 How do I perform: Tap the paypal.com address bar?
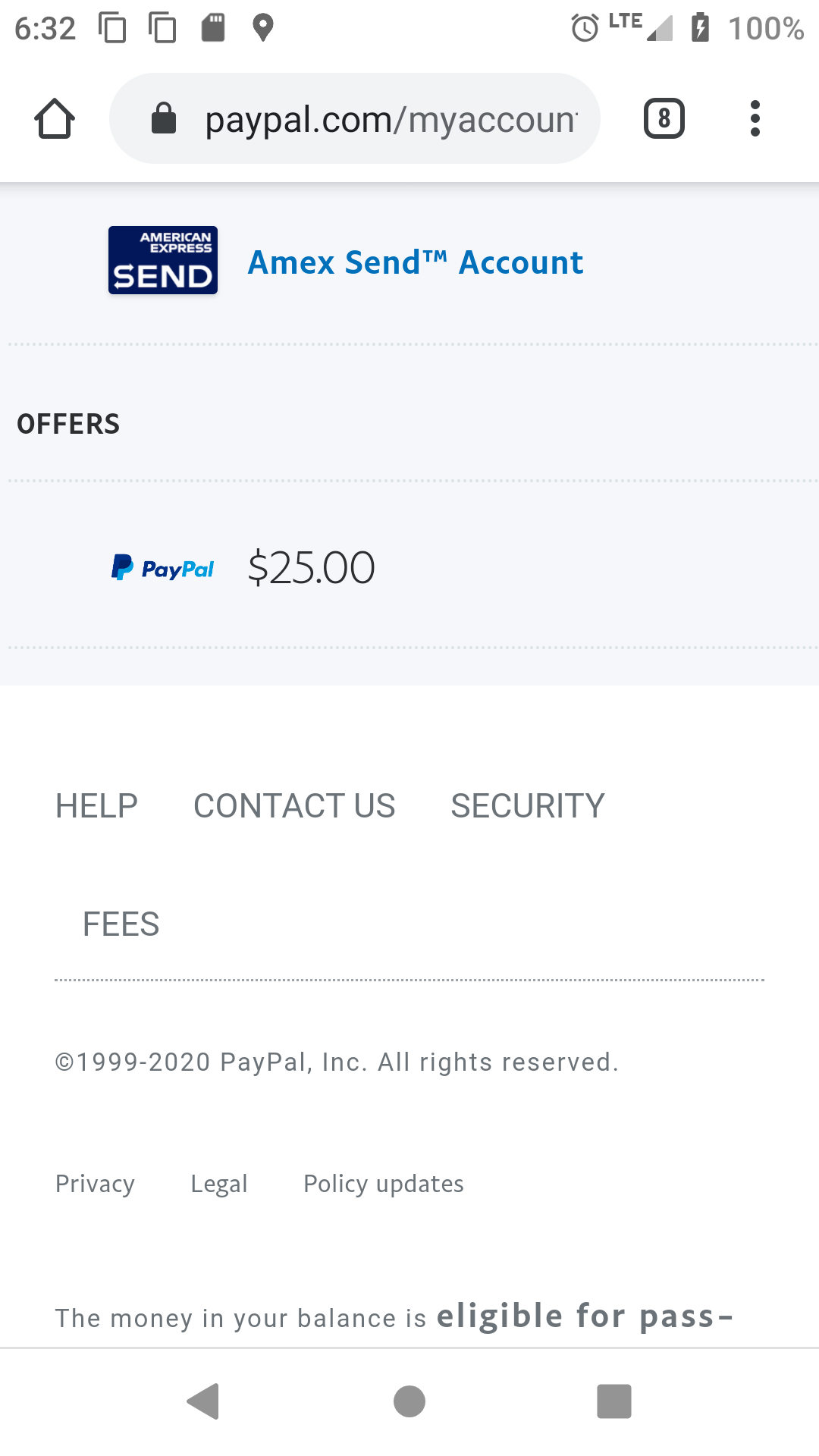coord(355,118)
